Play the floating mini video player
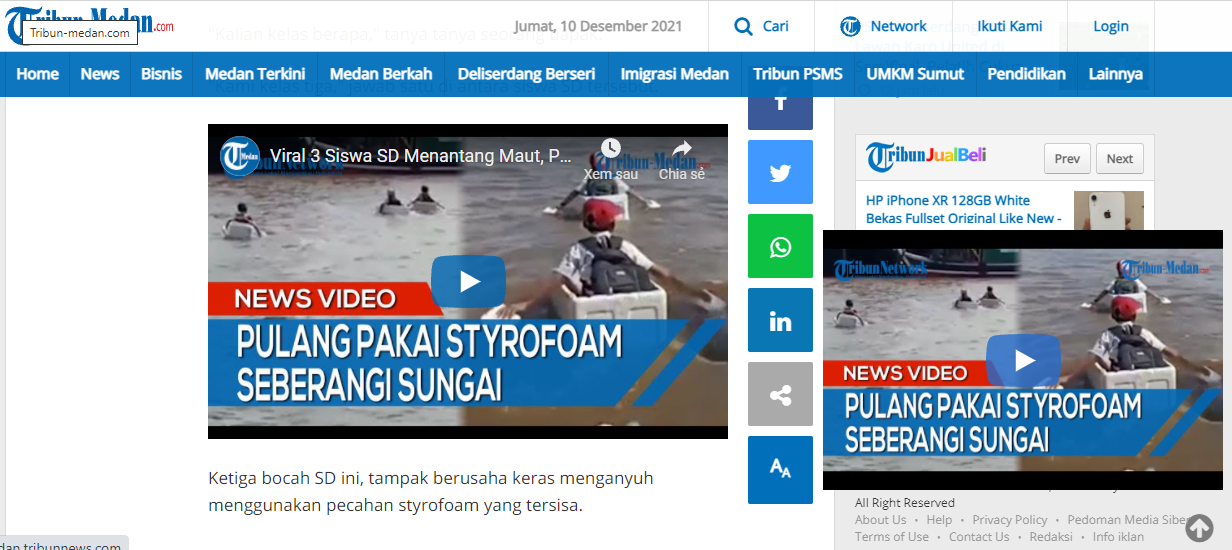Viewport: 1232px width, 550px height. pos(1022,360)
